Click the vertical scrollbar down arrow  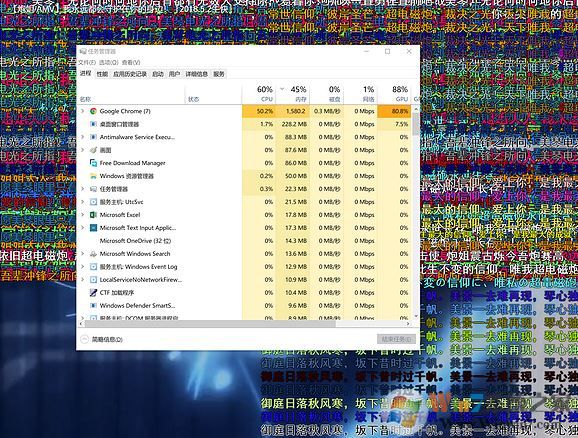coord(416,316)
